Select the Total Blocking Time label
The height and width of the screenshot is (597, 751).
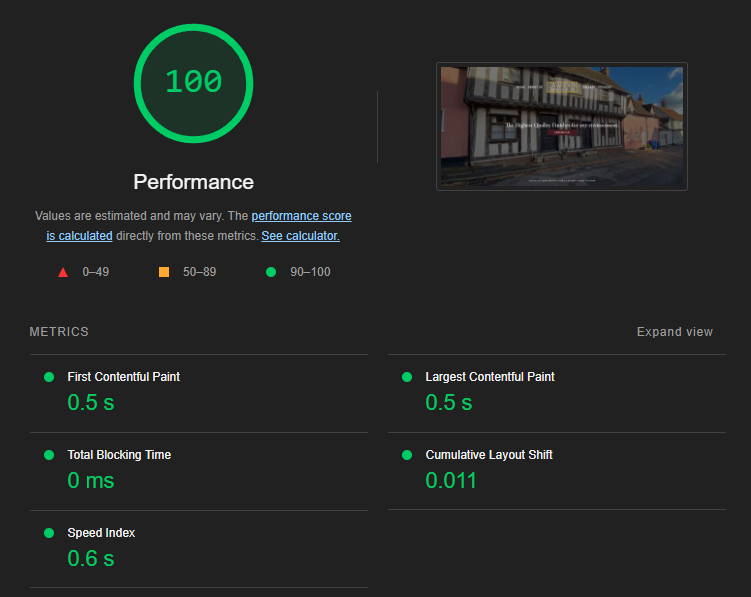(119, 455)
